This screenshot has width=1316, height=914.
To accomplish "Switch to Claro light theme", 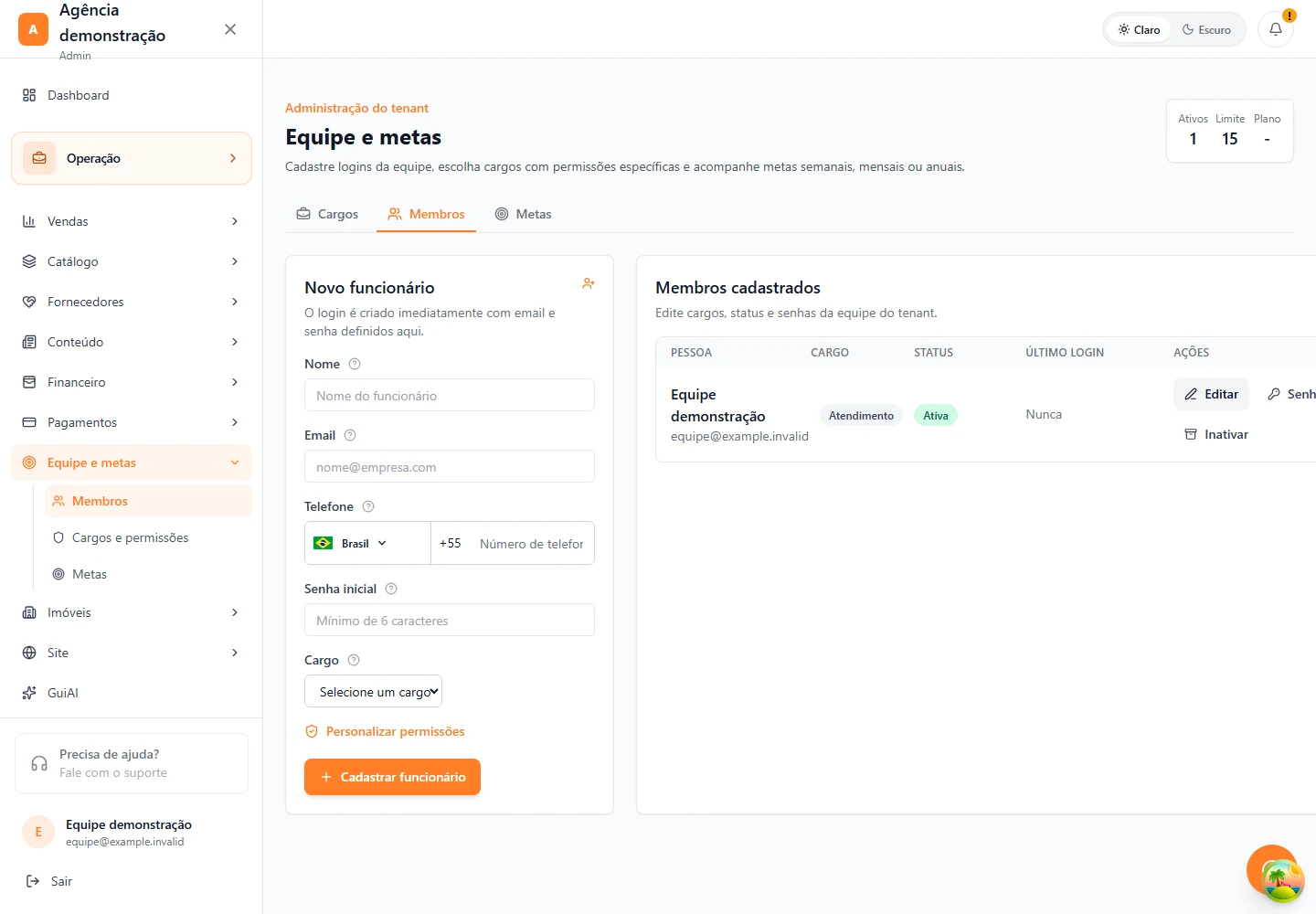I will point(1139,29).
